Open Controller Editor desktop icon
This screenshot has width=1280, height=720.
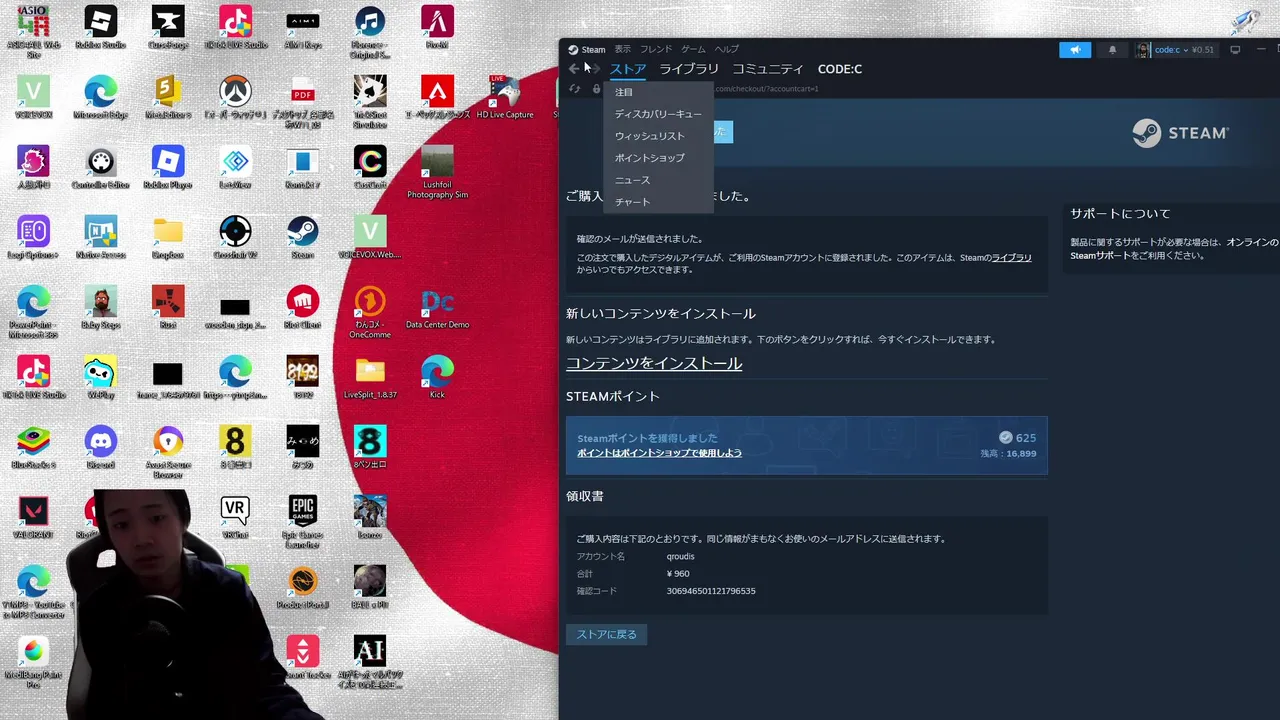[x=100, y=169]
